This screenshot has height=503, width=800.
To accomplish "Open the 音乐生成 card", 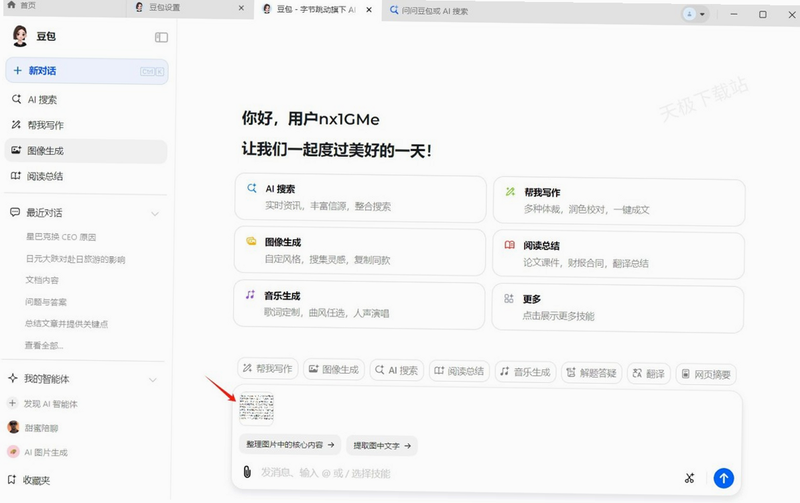I will point(359,305).
